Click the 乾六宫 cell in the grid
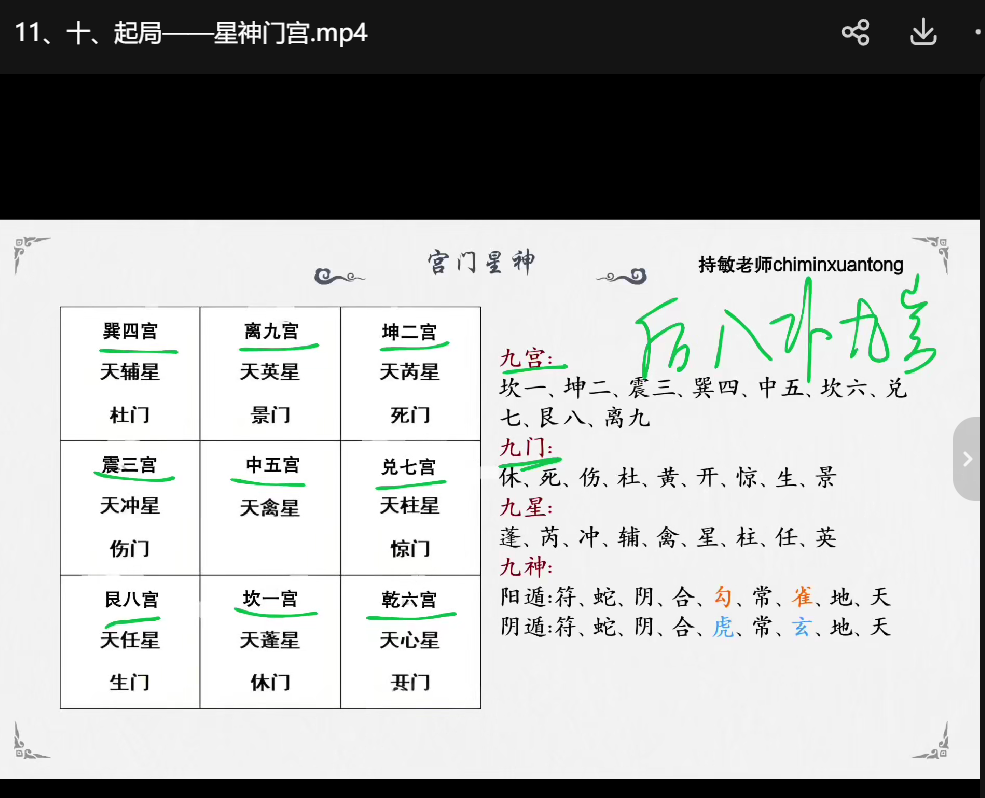The height and width of the screenshot is (798, 985). 410,641
